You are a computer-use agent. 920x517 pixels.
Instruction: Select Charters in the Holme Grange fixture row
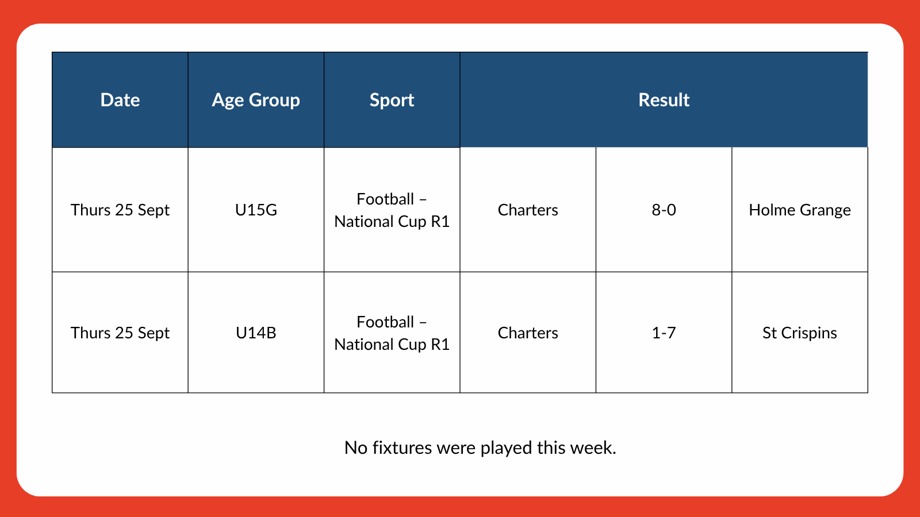coord(528,210)
